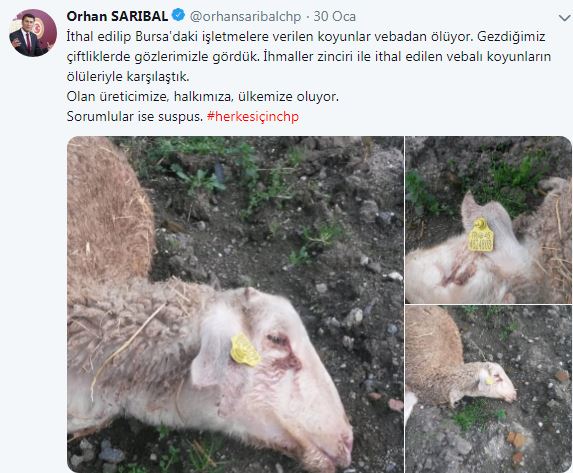This screenshot has height=473, width=573.
Task: Open the @orhansaribalchp handle link
Action: tap(246, 16)
